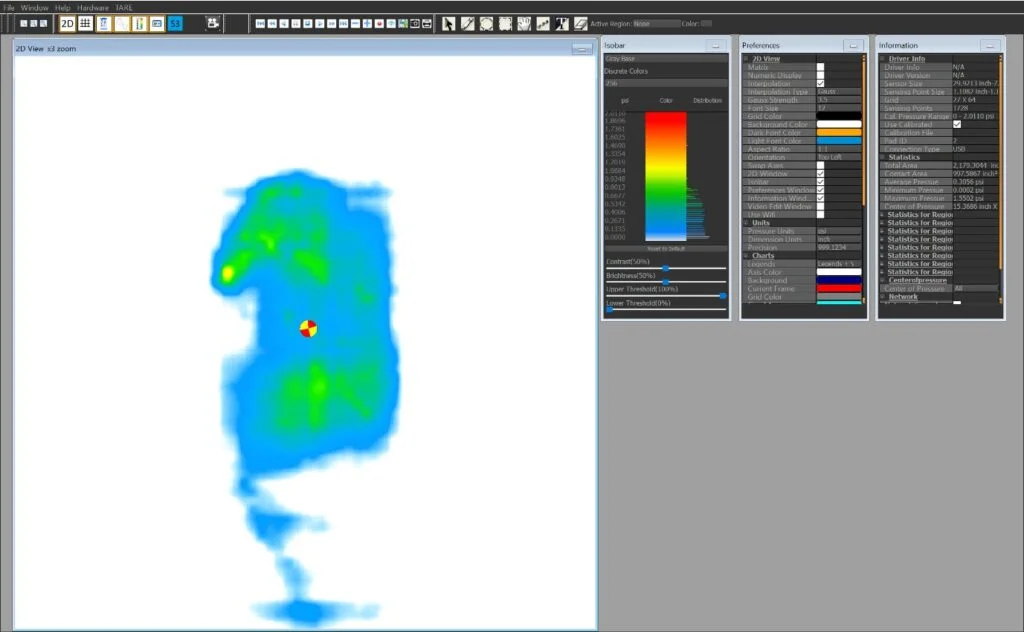1024x632 pixels.
Task: Click the Reset to Default button
Action: click(x=665, y=248)
